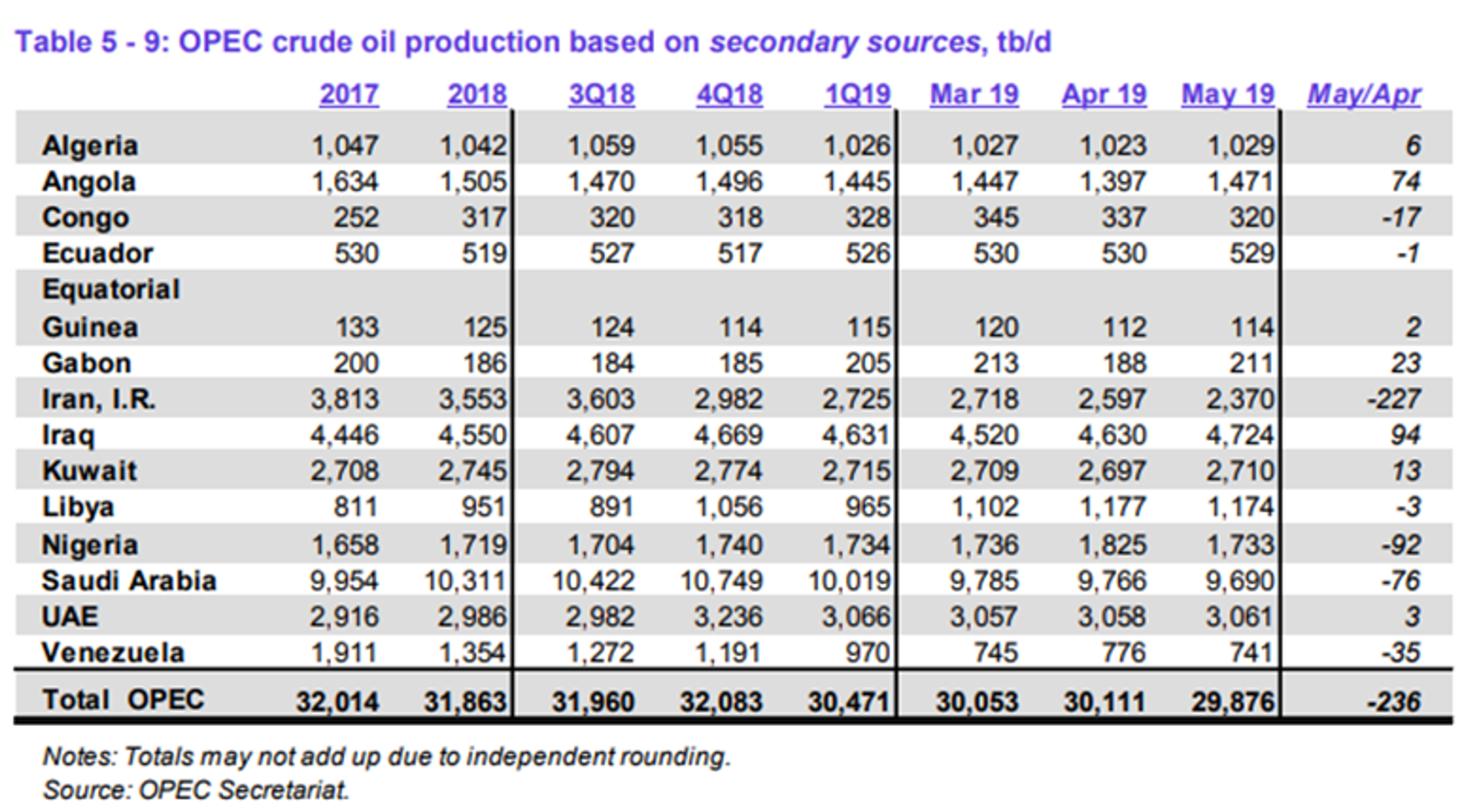The width and height of the screenshot is (1475, 812).
Task: Click Iran's May/Apr change -227
Action: pos(1394,399)
